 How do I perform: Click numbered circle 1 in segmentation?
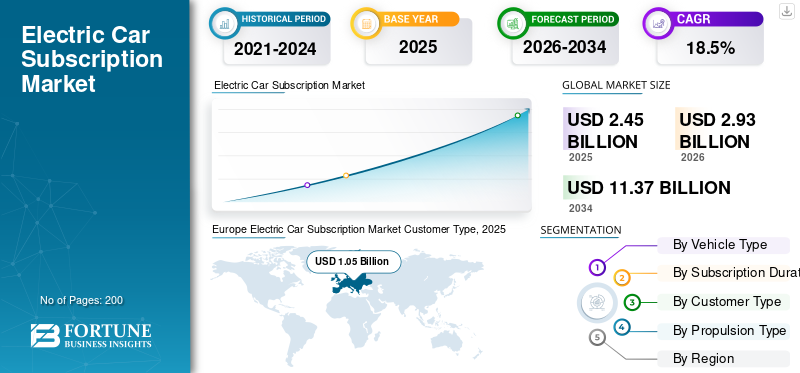pos(597,267)
